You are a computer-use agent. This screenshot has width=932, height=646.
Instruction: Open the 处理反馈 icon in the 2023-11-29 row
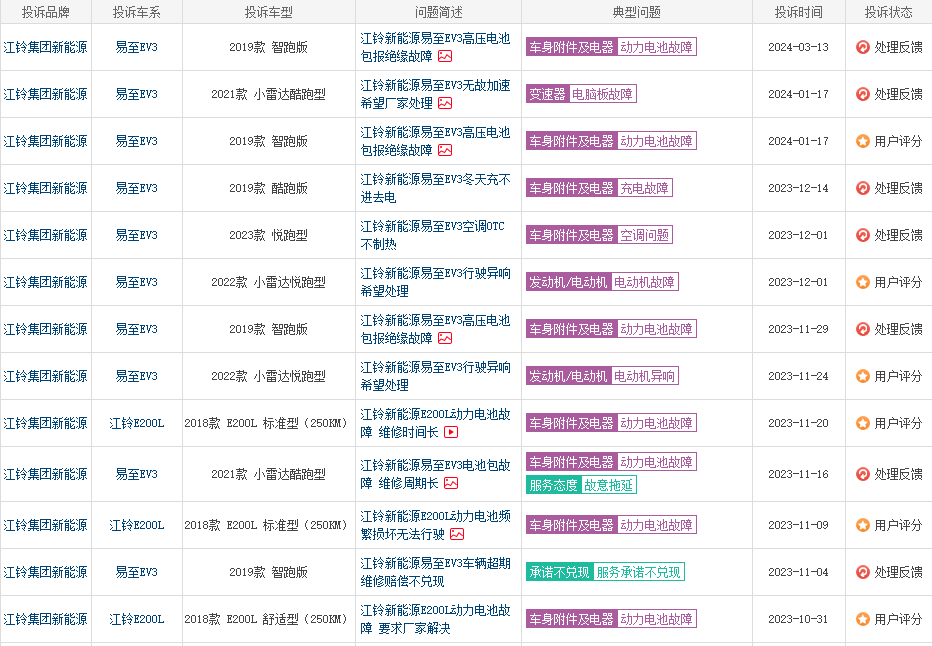[x=863, y=329]
